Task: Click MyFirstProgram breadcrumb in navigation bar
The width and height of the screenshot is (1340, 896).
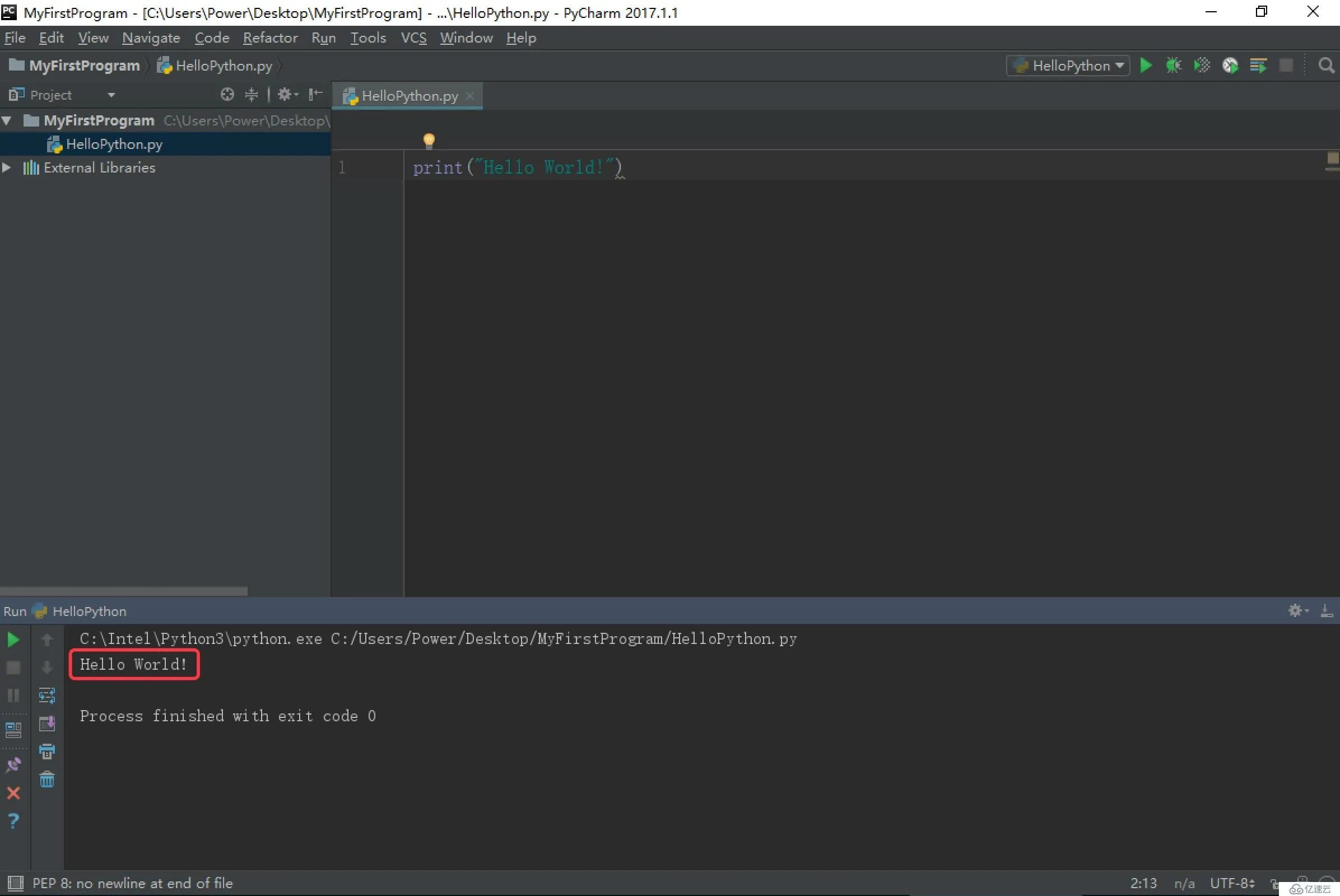Action: click(84, 66)
